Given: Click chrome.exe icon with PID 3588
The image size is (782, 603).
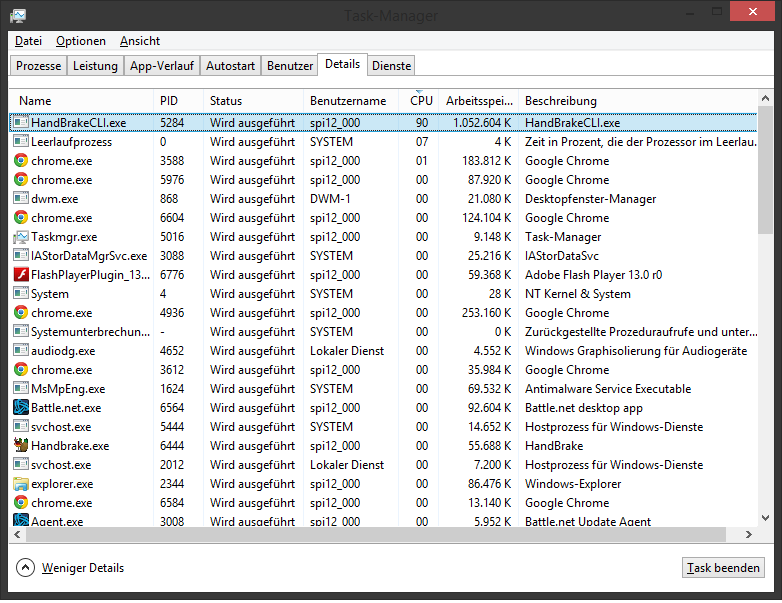Looking at the screenshot, I should [20, 161].
